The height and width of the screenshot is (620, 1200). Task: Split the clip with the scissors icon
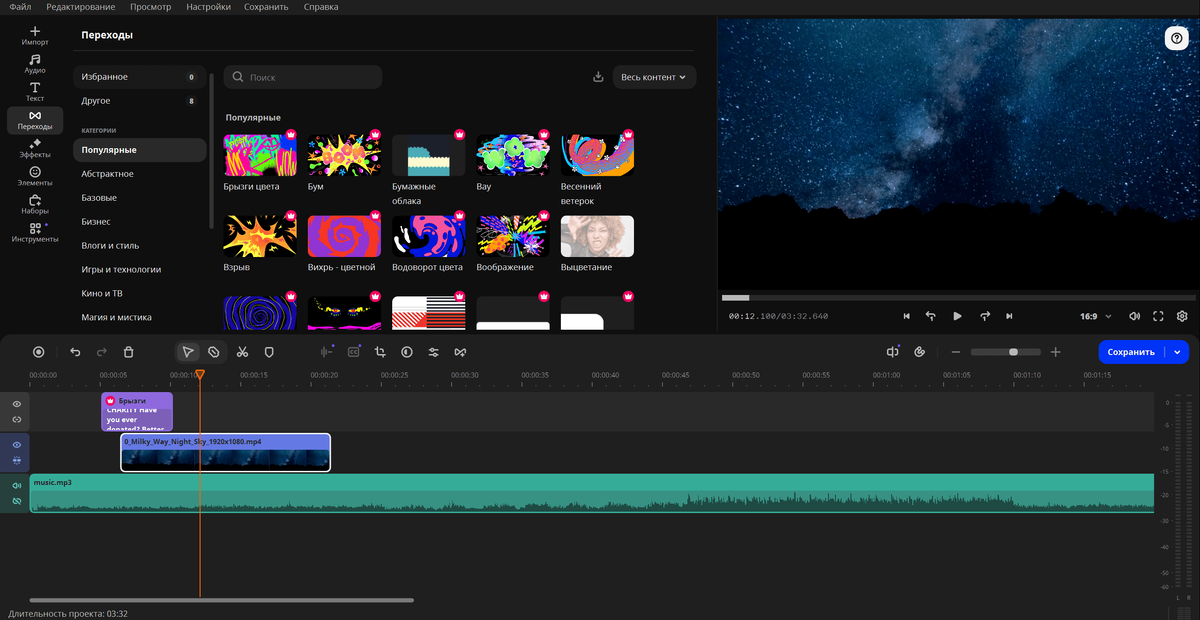(242, 352)
